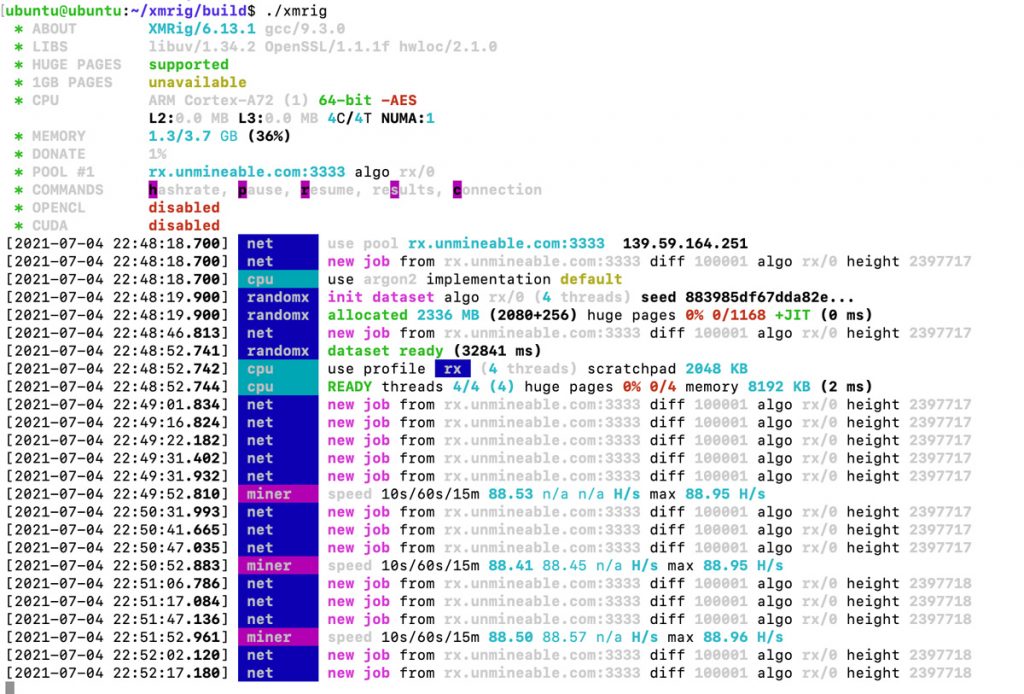Image resolution: width=1024 pixels, height=694 pixels.
Task: Click the 'argon2' word in the cpu line
Action: coord(390,279)
